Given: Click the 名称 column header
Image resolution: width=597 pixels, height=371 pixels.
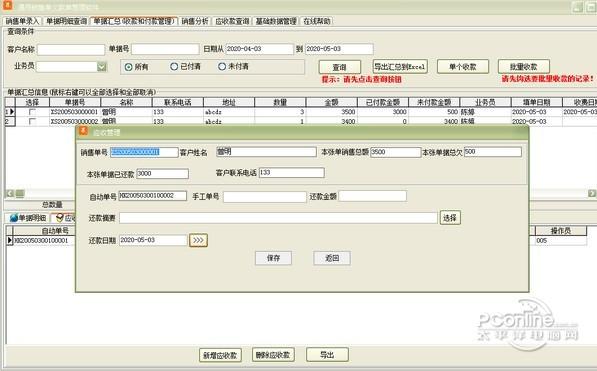Looking at the screenshot, I should point(126,102).
